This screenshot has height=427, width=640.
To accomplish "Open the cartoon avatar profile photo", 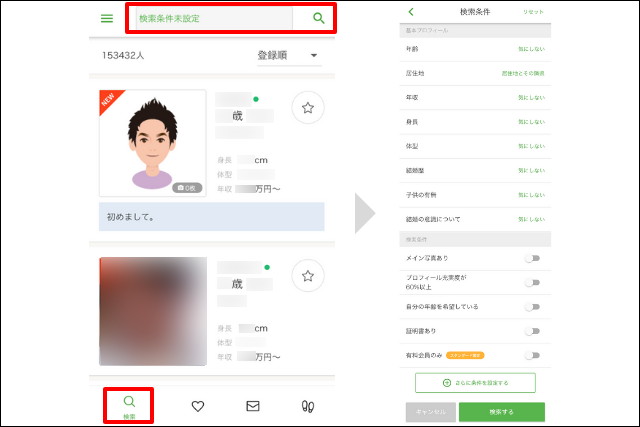I will point(153,143).
